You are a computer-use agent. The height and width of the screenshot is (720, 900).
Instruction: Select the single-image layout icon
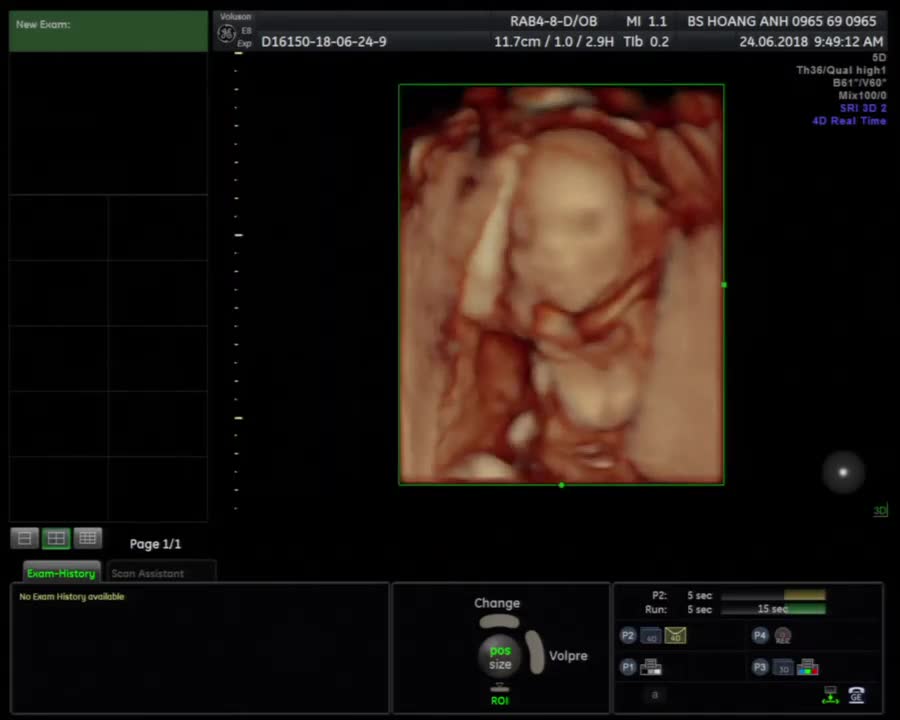tap(25, 538)
